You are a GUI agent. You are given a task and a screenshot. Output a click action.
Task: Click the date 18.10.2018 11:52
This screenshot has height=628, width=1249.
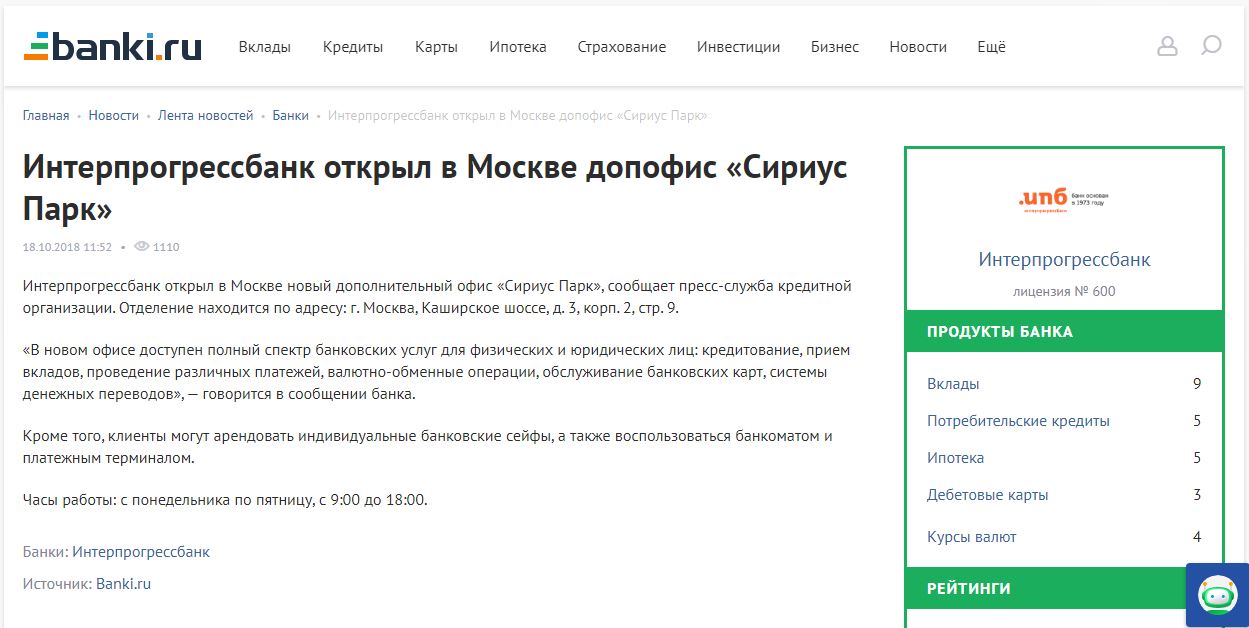pos(67,247)
